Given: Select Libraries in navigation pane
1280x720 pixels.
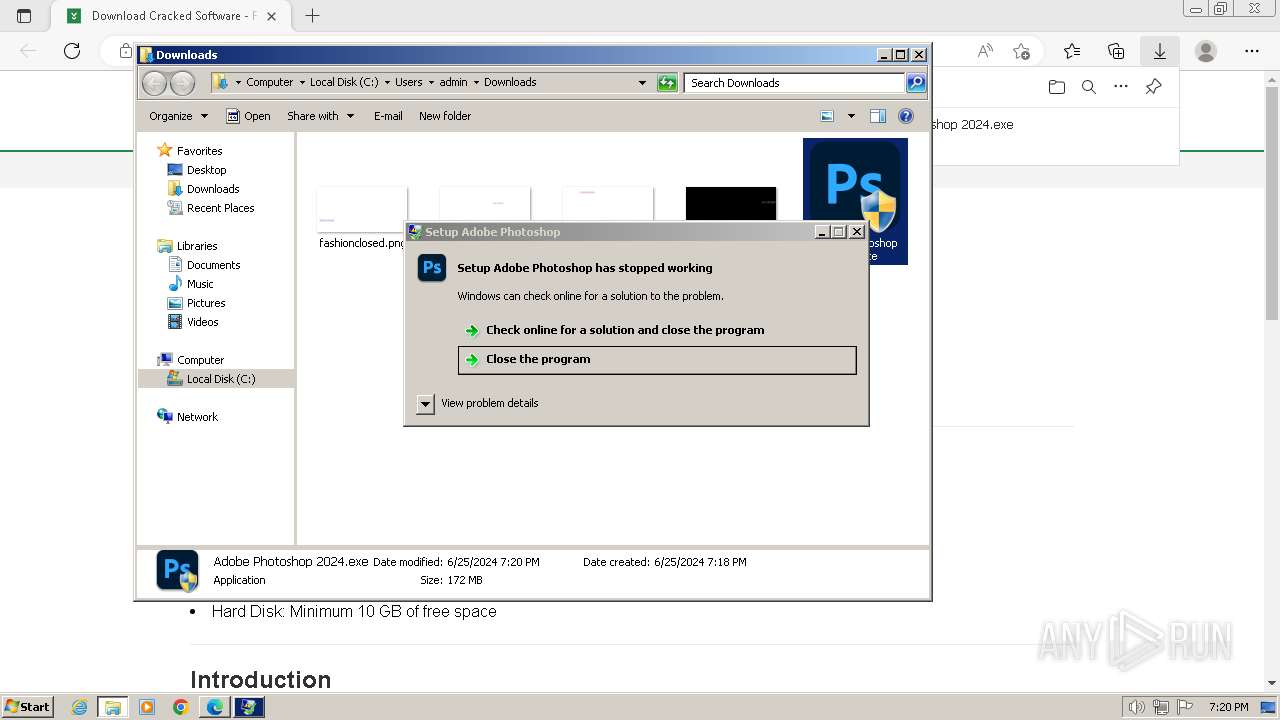Looking at the screenshot, I should pyautogui.click(x=197, y=246).
